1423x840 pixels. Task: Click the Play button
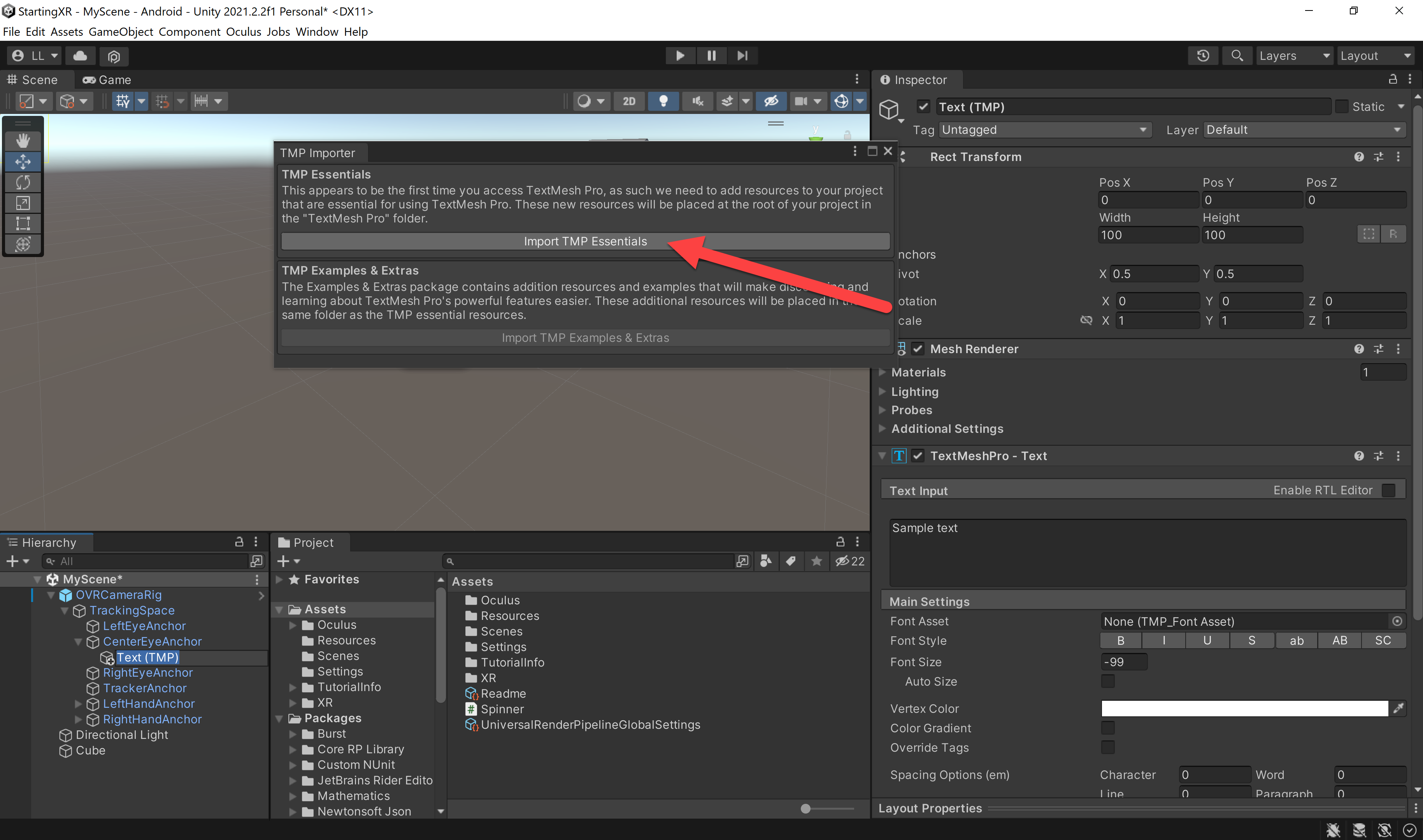pos(680,56)
